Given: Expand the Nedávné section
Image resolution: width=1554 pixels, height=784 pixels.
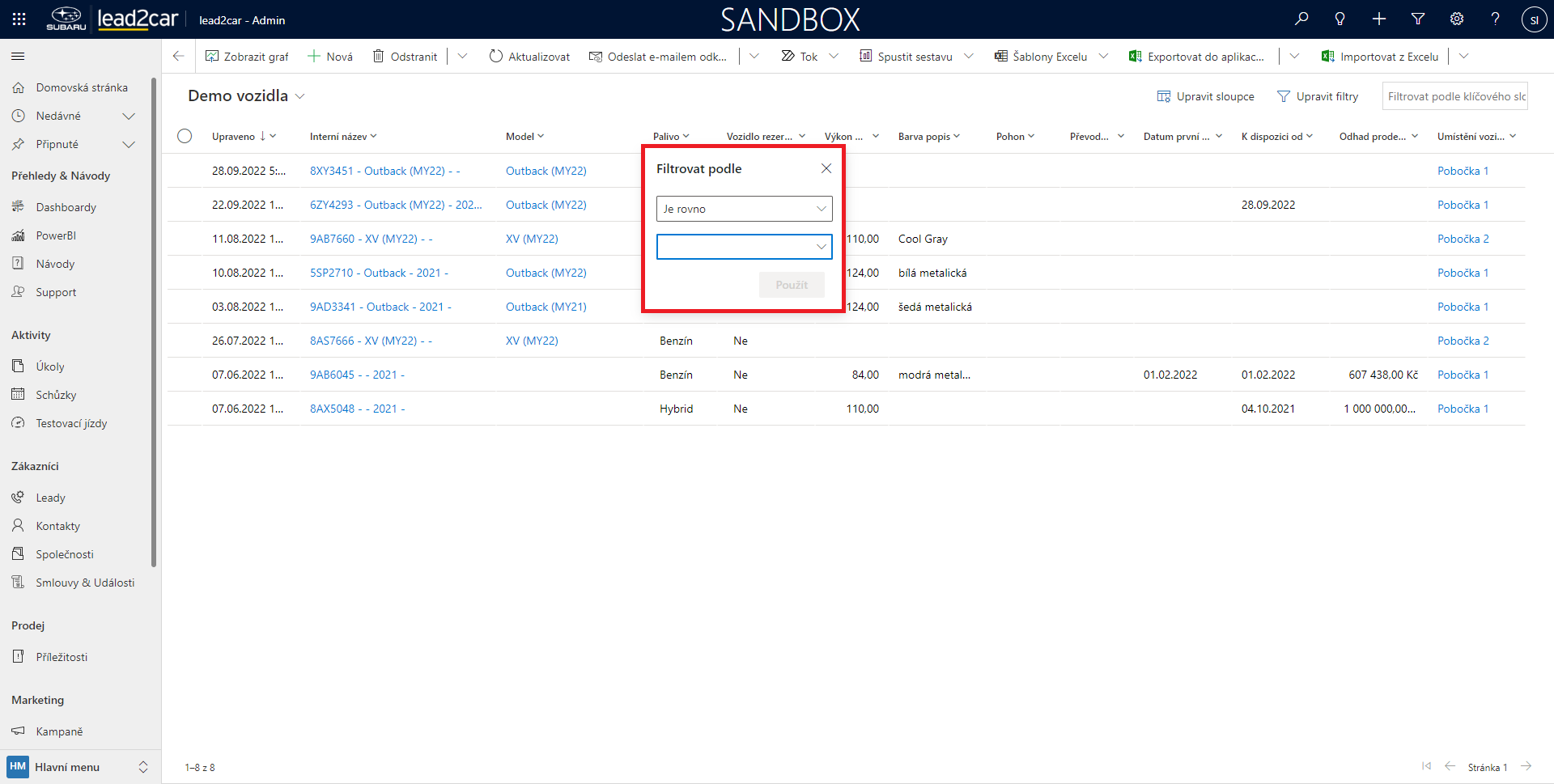Looking at the screenshot, I should [128, 116].
